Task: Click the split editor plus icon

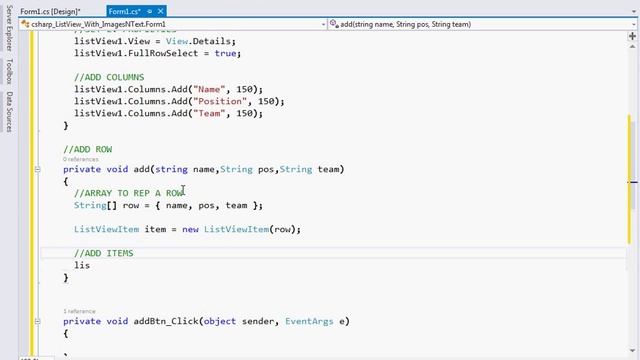Action: coord(632,36)
